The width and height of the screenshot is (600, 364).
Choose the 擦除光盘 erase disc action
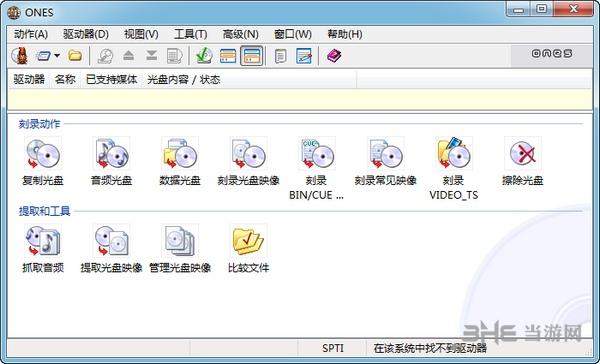523,162
